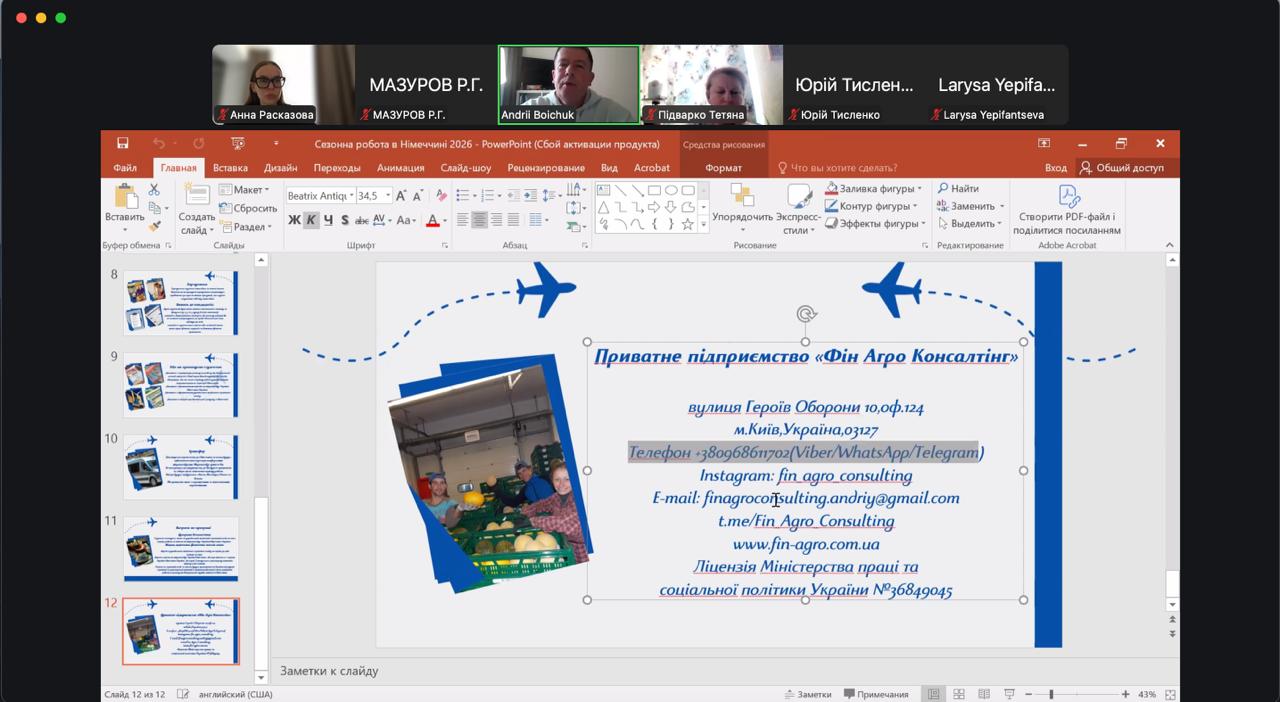Click the Increase font size icon
Screen dimensions: 1280x702
pyautogui.click(x=401, y=196)
